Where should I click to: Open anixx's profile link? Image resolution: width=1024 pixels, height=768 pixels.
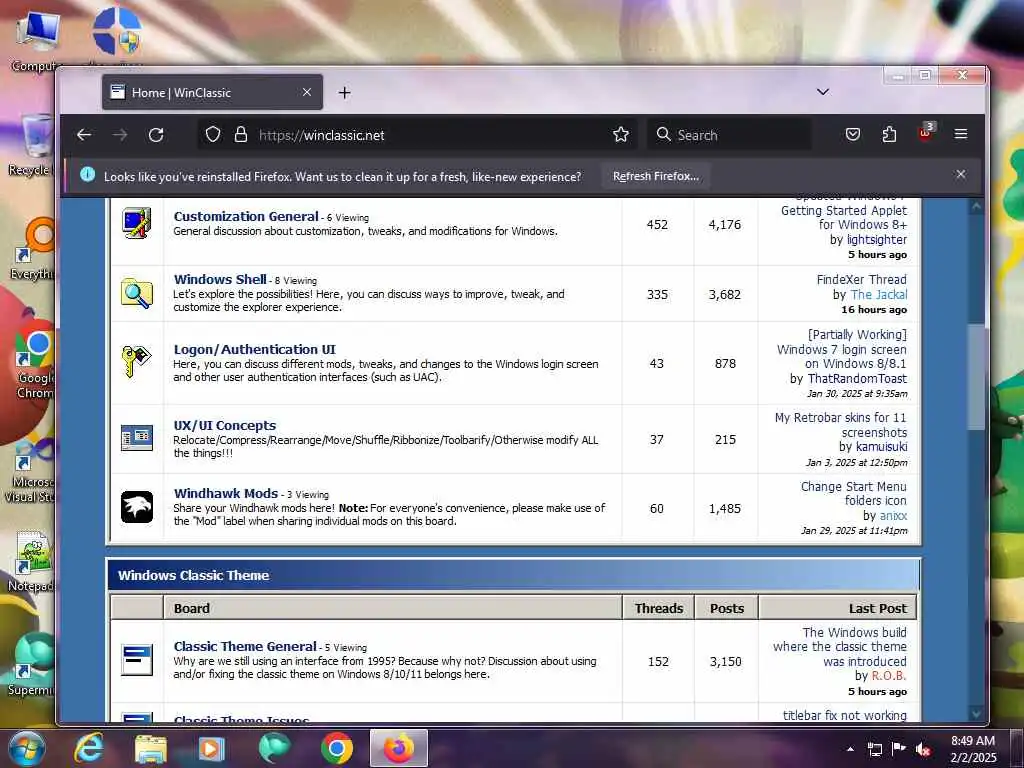pyautogui.click(x=893, y=516)
